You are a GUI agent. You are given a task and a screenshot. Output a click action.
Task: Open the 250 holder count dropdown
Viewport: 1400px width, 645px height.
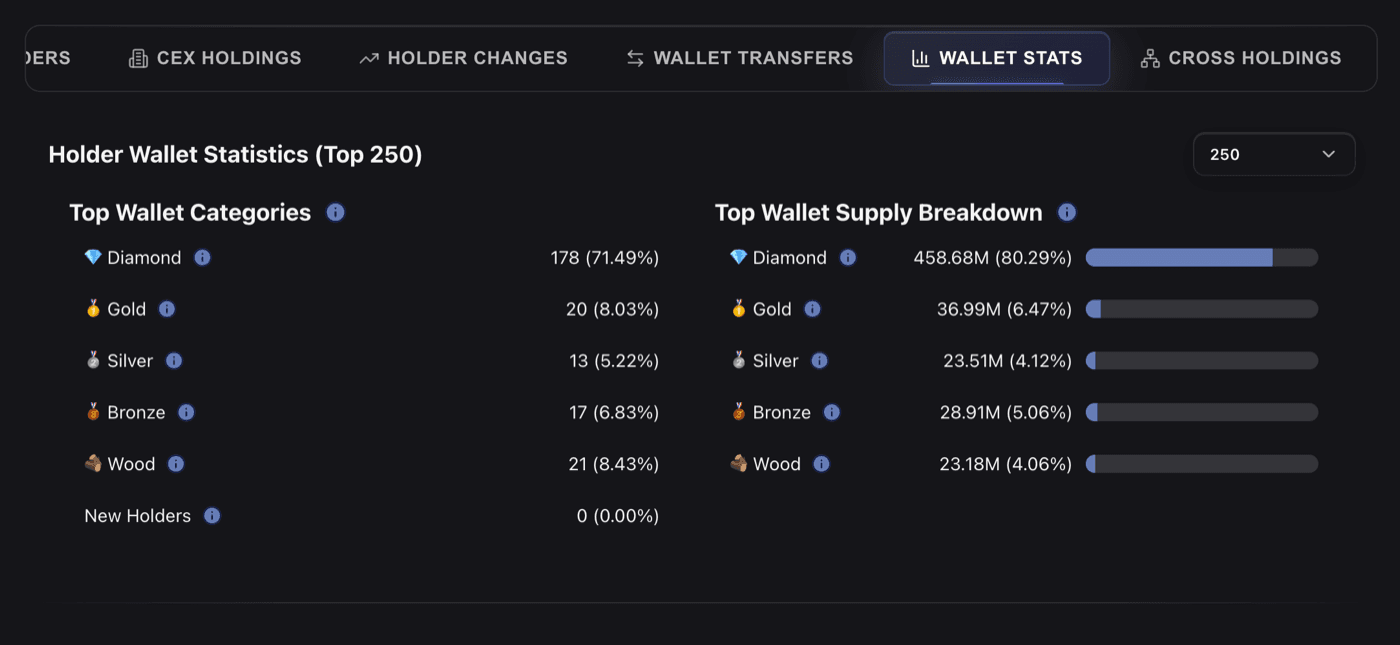pos(1274,154)
